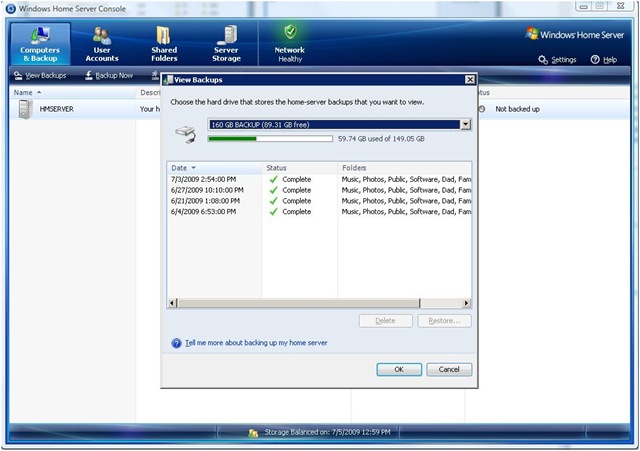The image size is (640, 451).
Task: Click the Restore... button
Action: (x=444, y=321)
